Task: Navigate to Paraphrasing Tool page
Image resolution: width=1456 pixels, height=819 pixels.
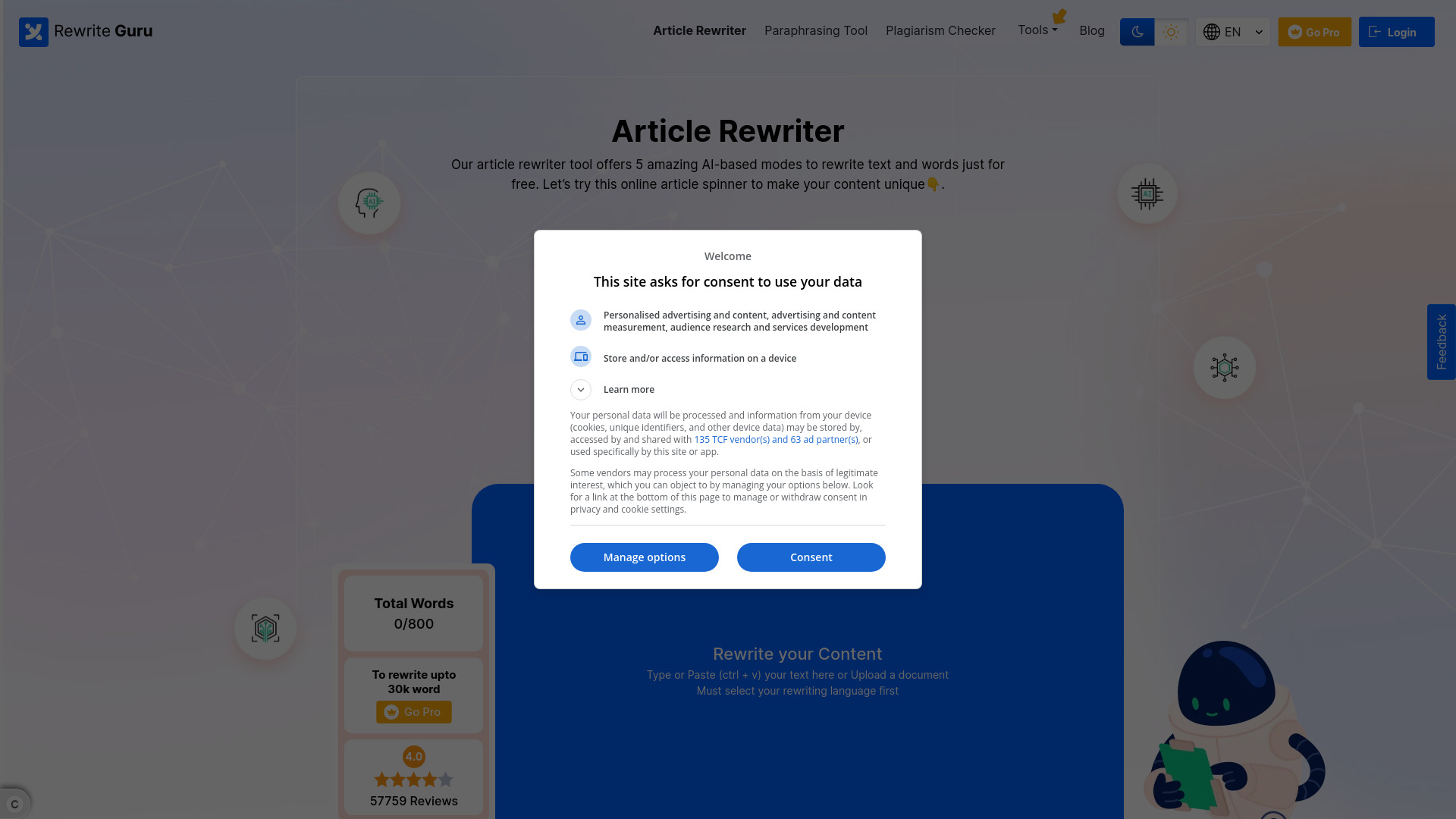Action: coord(816,30)
